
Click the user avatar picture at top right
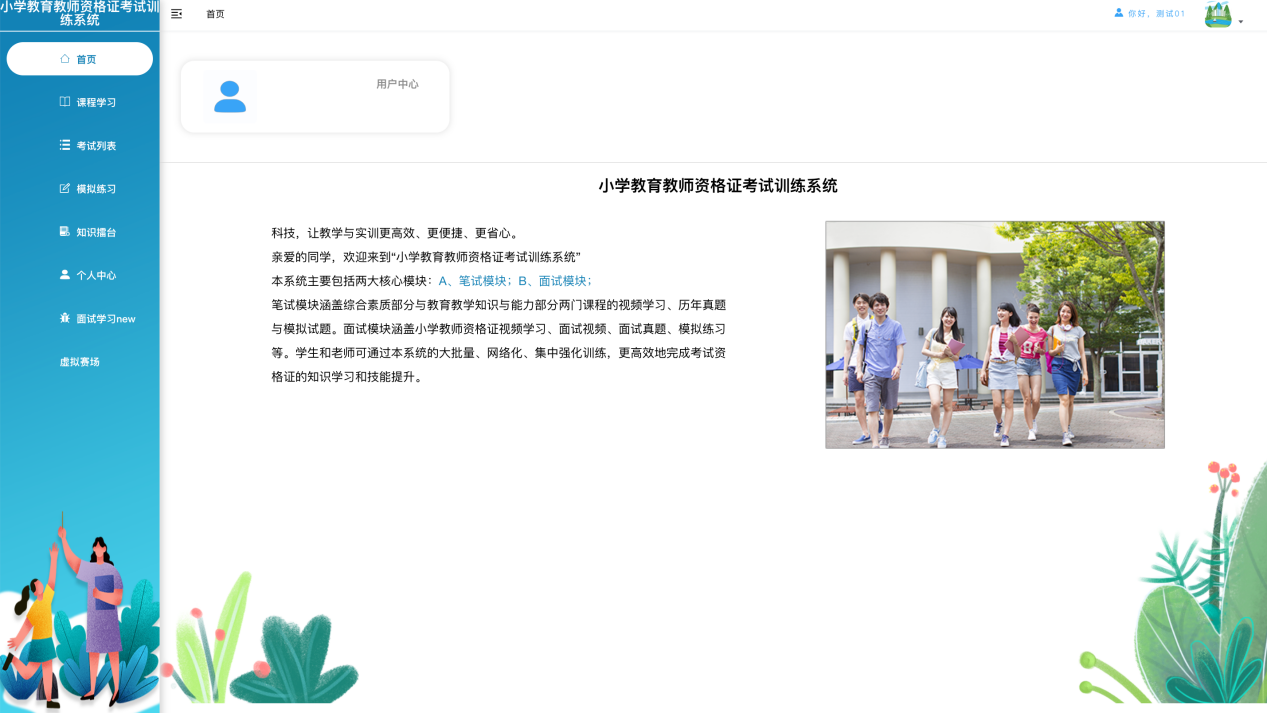[x=1218, y=14]
